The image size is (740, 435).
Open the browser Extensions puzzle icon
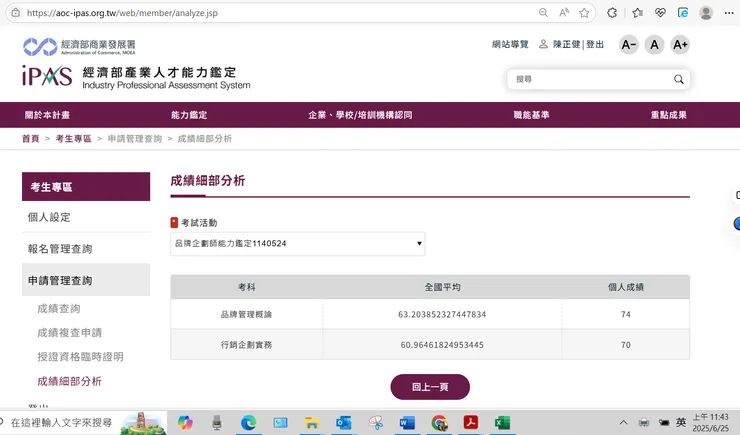[612, 13]
